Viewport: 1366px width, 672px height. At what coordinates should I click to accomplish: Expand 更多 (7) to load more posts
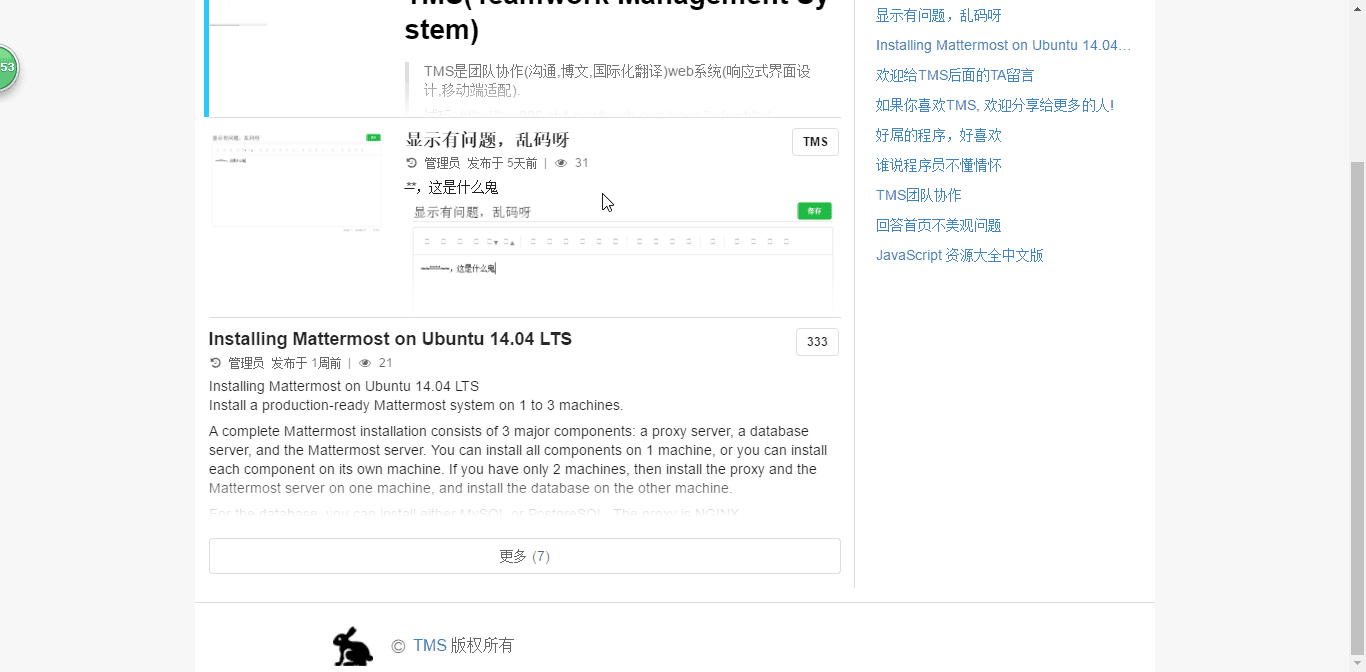coord(524,555)
